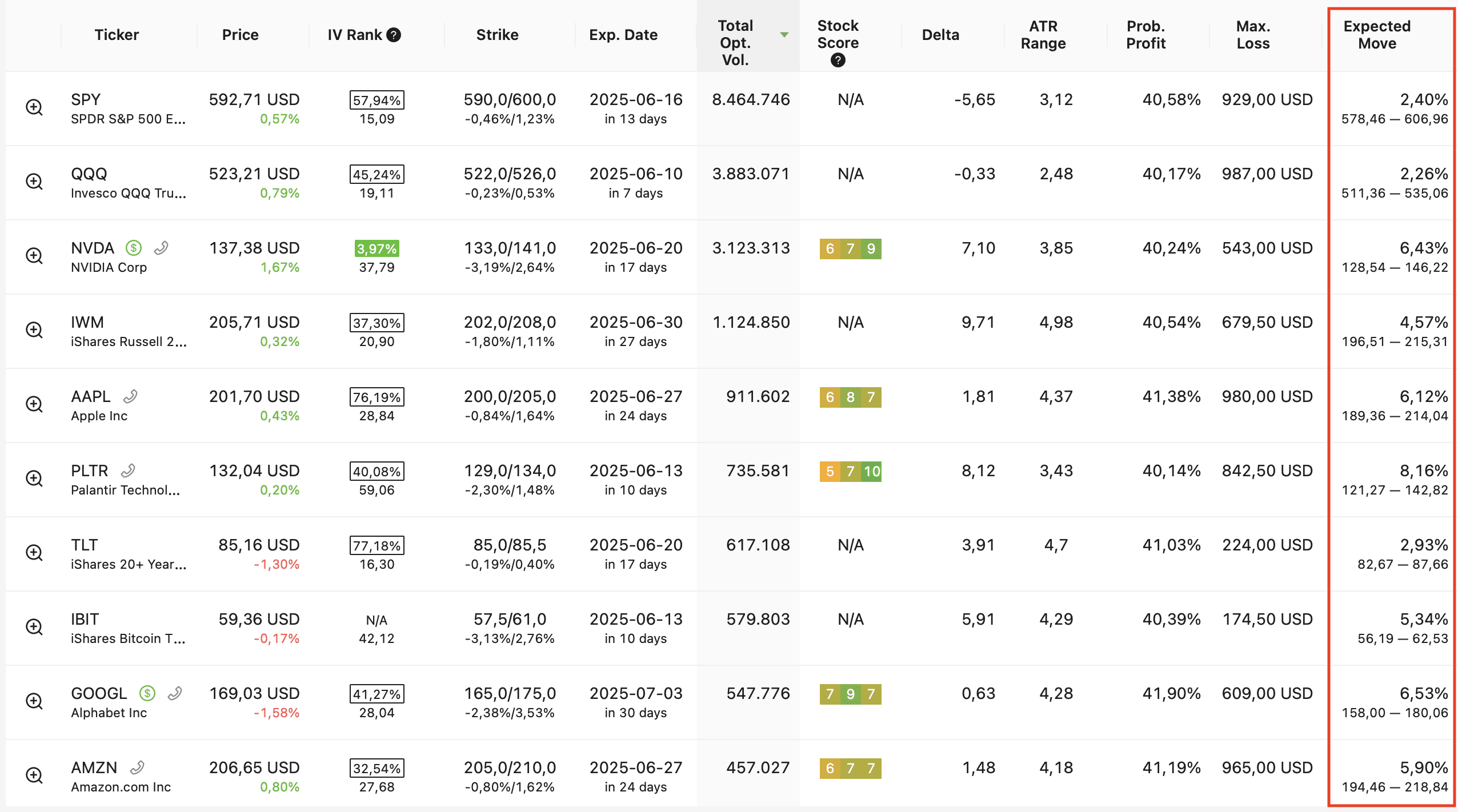Click the IV Rank help question icon

(394, 35)
